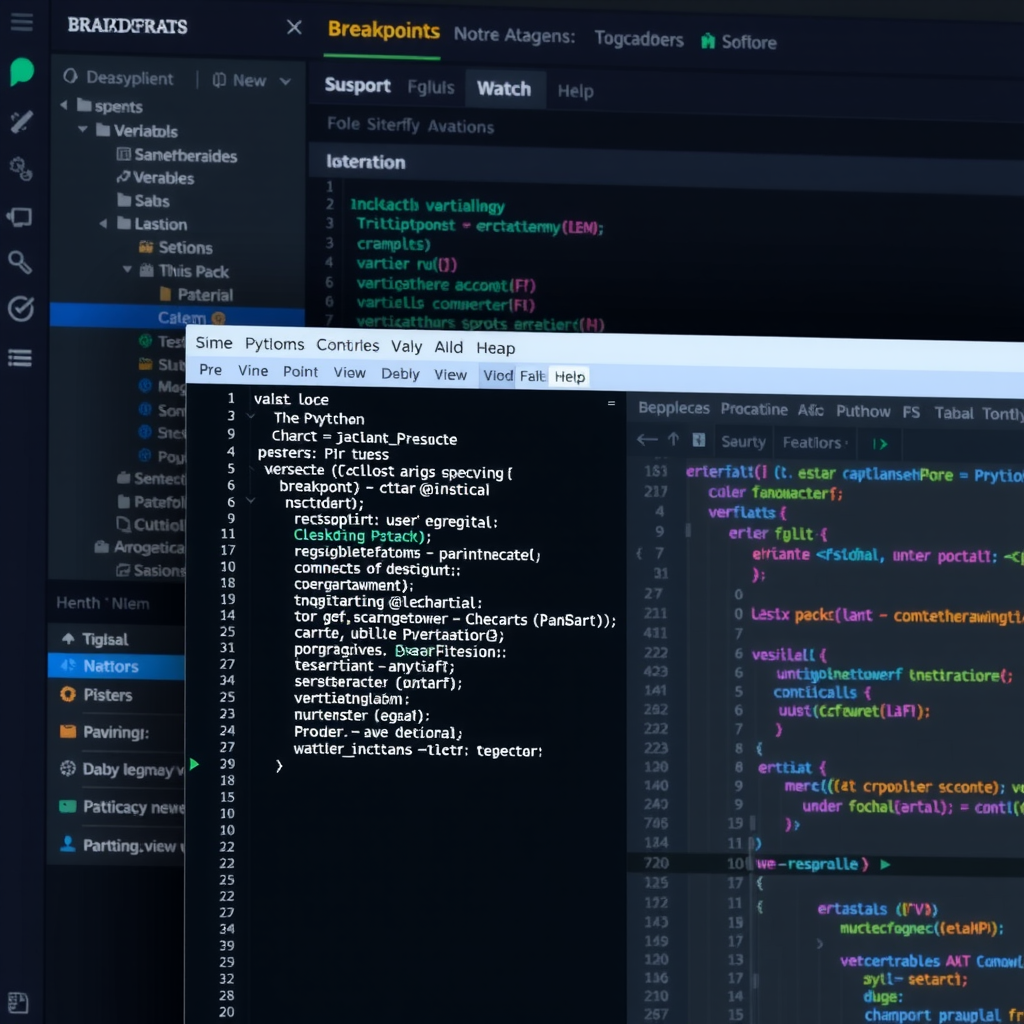
Task: Select the magic wand tool in left sidebar
Action: tap(21, 119)
